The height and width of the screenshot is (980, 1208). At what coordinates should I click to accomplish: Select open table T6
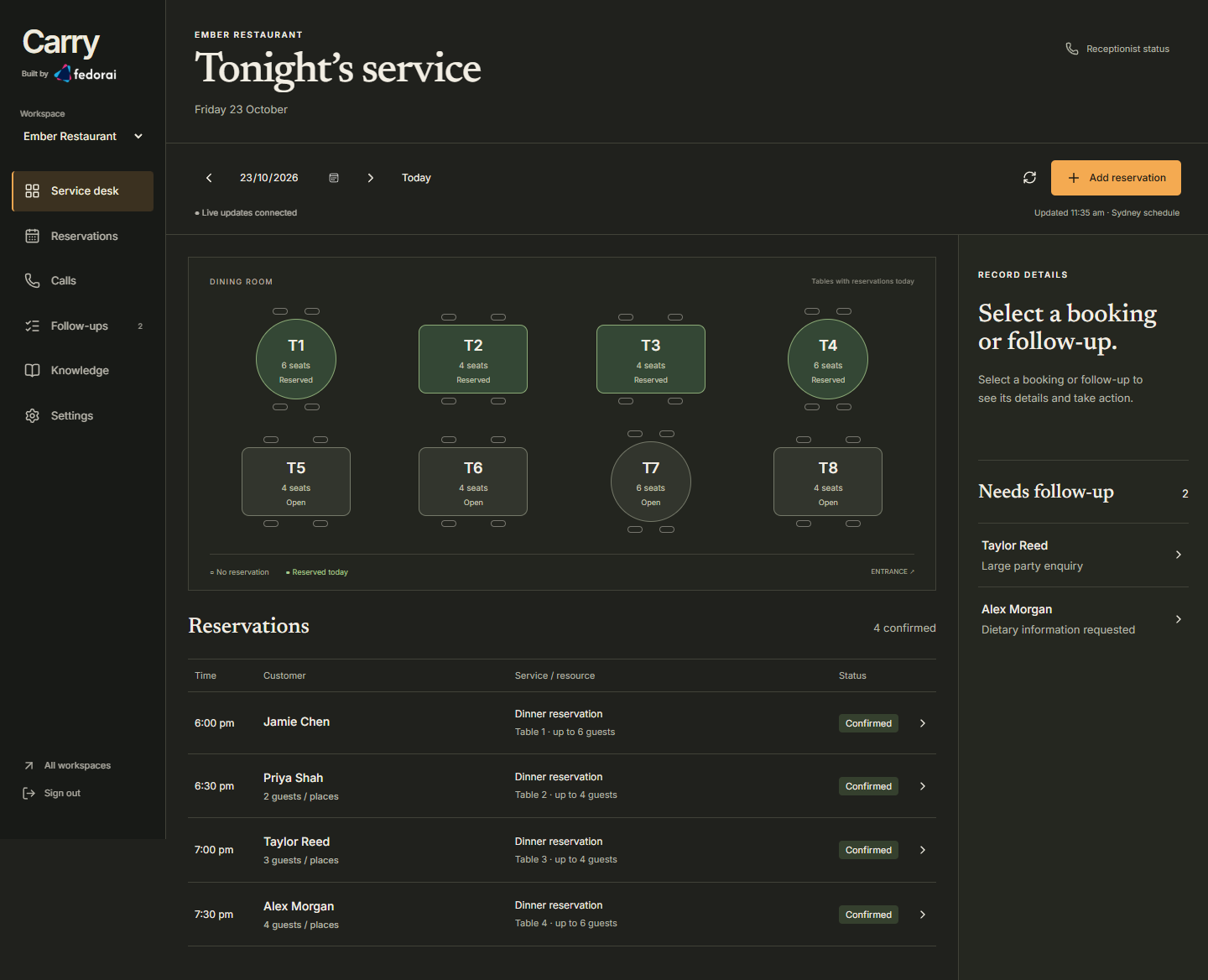pos(473,482)
